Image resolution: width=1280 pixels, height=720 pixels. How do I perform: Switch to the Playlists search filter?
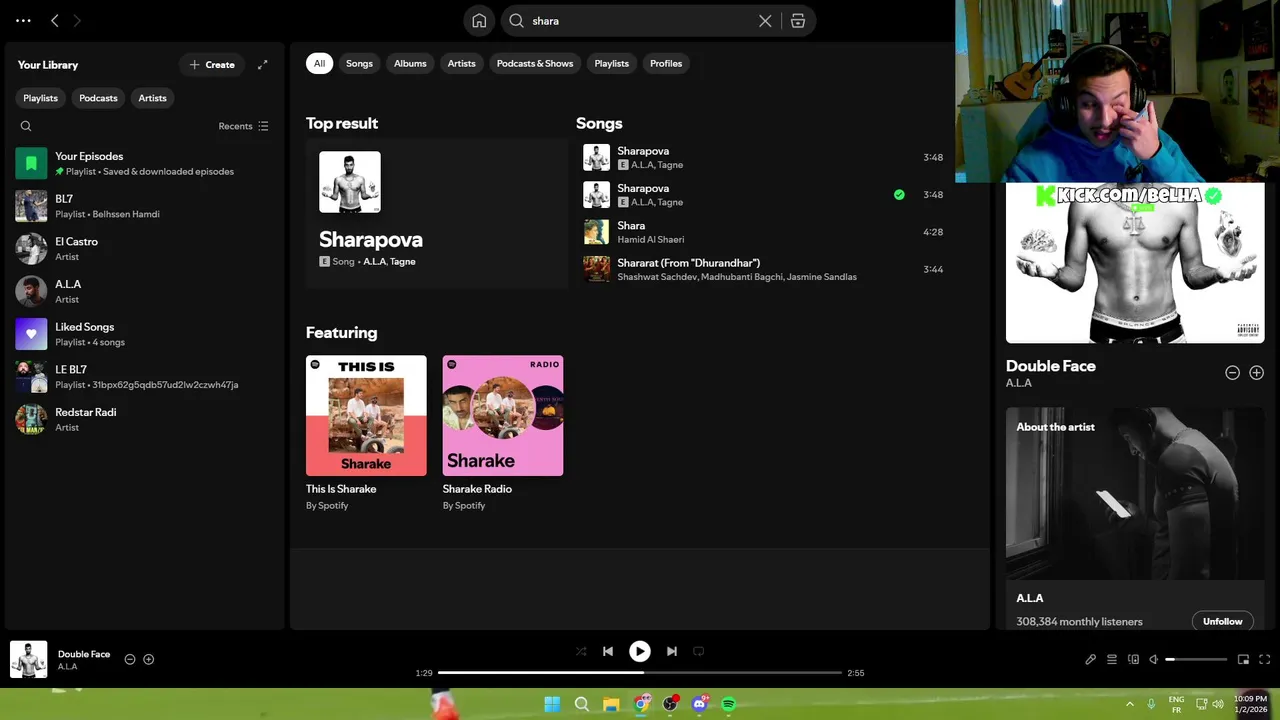(611, 63)
